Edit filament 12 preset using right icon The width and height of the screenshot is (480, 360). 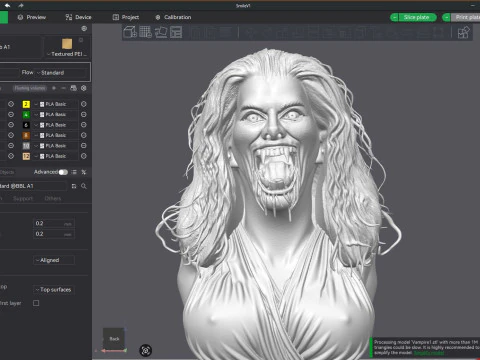[x=84, y=156]
